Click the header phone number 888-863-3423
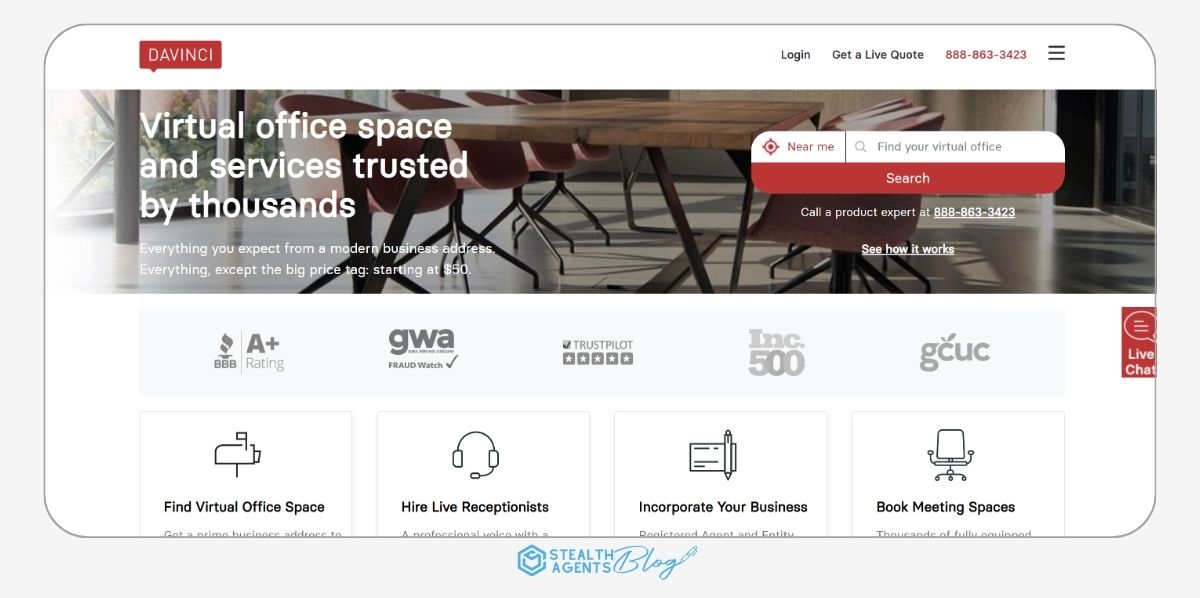Image resolution: width=1200 pixels, height=598 pixels. pyautogui.click(x=986, y=55)
